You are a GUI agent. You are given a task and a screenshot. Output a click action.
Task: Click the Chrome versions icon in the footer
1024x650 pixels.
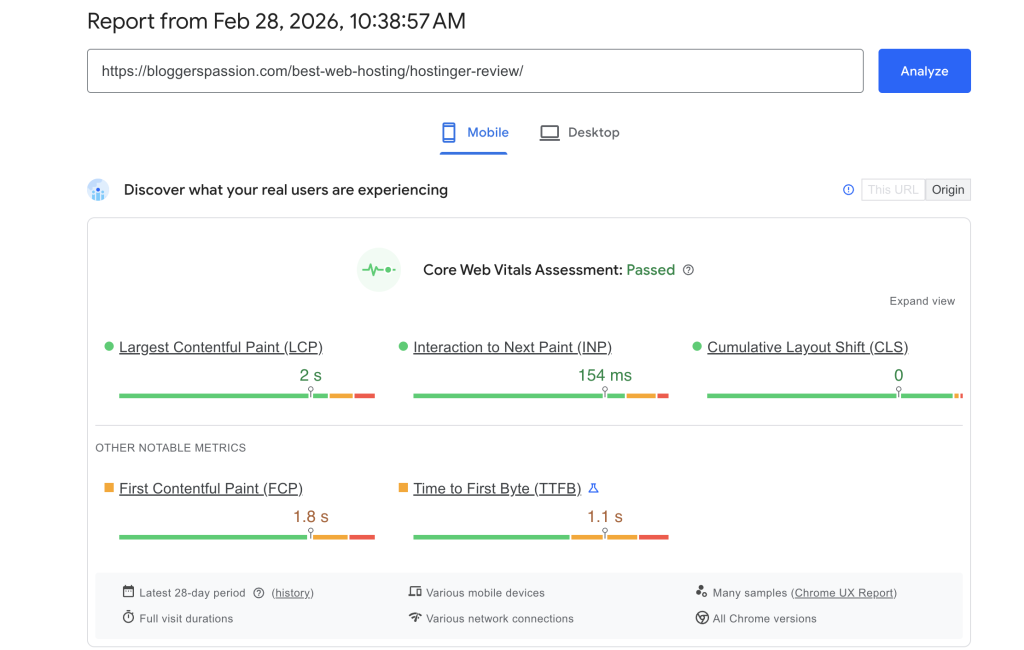tap(703, 618)
